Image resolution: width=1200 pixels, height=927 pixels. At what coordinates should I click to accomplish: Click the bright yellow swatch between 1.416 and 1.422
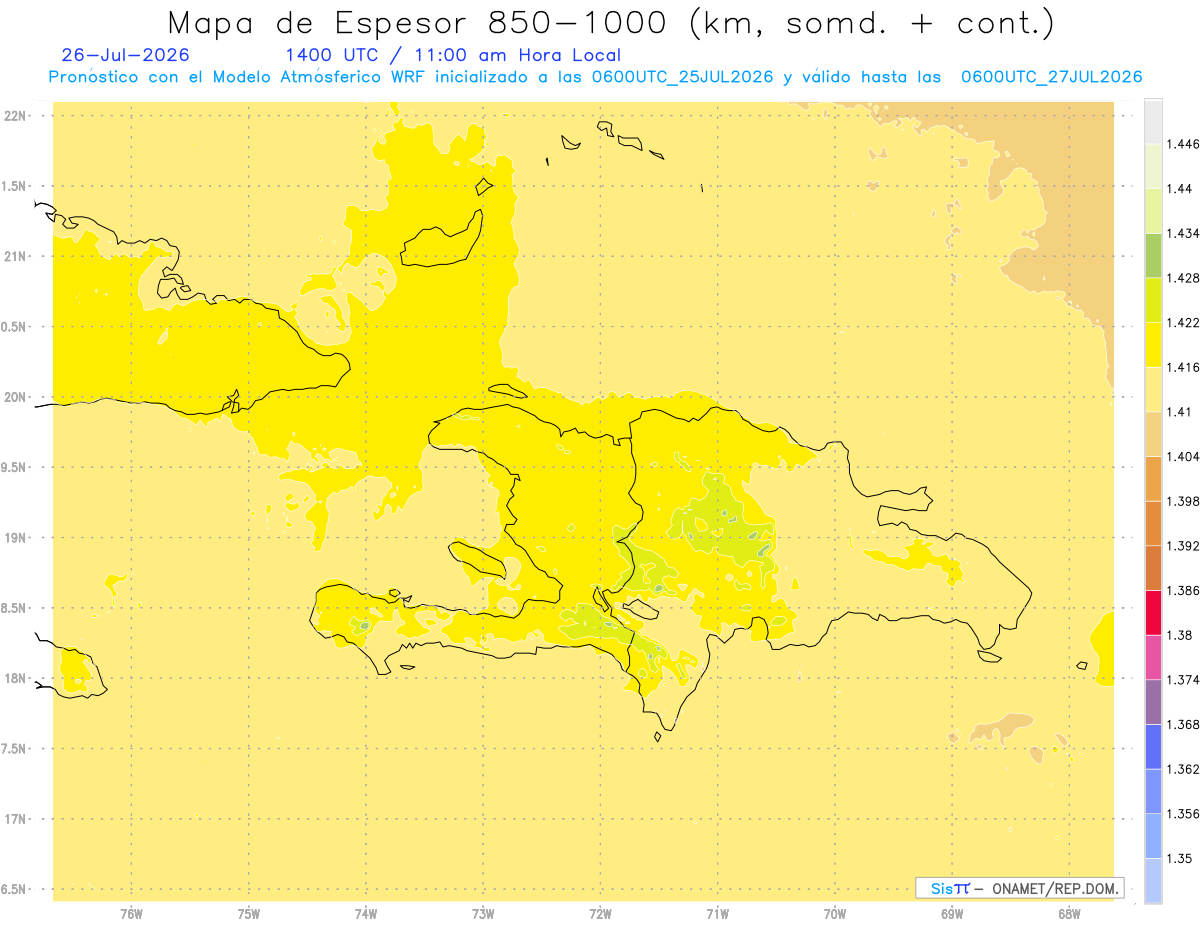[x=1154, y=345]
